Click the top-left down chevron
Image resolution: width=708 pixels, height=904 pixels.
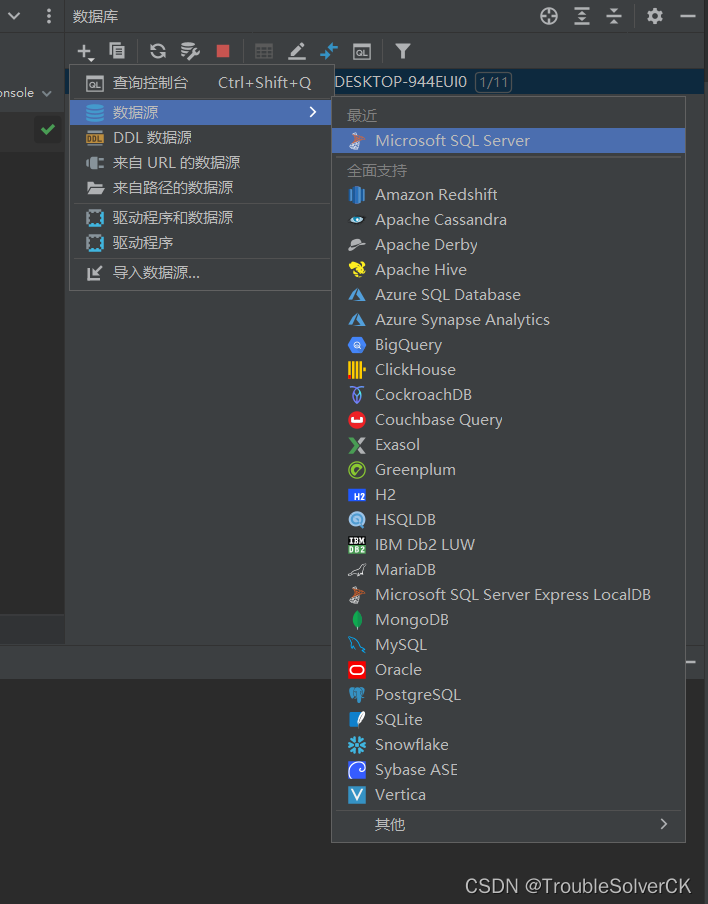(14, 16)
